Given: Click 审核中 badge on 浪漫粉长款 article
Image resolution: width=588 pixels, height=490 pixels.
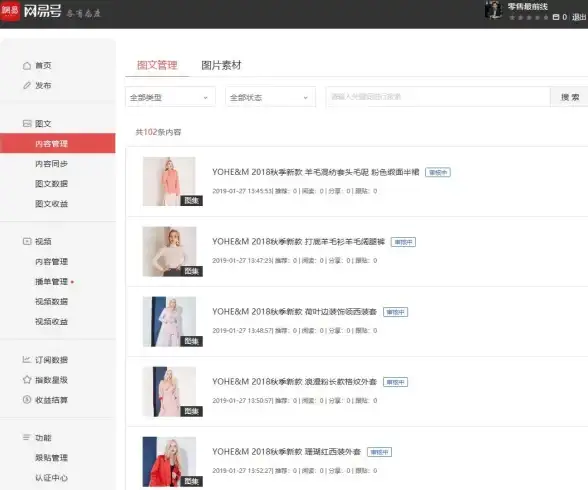Looking at the screenshot, I should 395,382.
